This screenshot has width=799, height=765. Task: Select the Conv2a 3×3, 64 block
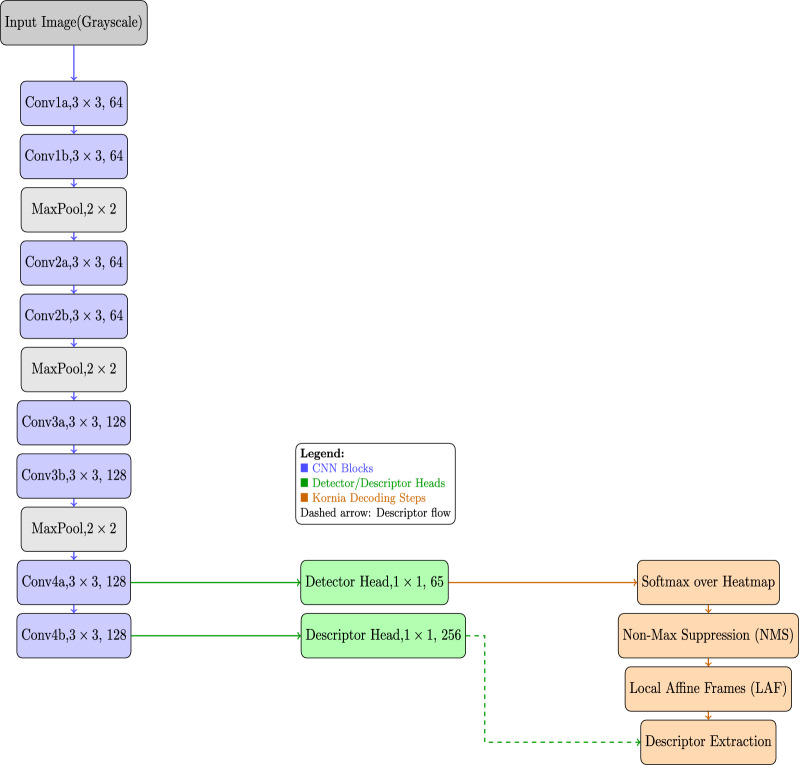click(74, 263)
